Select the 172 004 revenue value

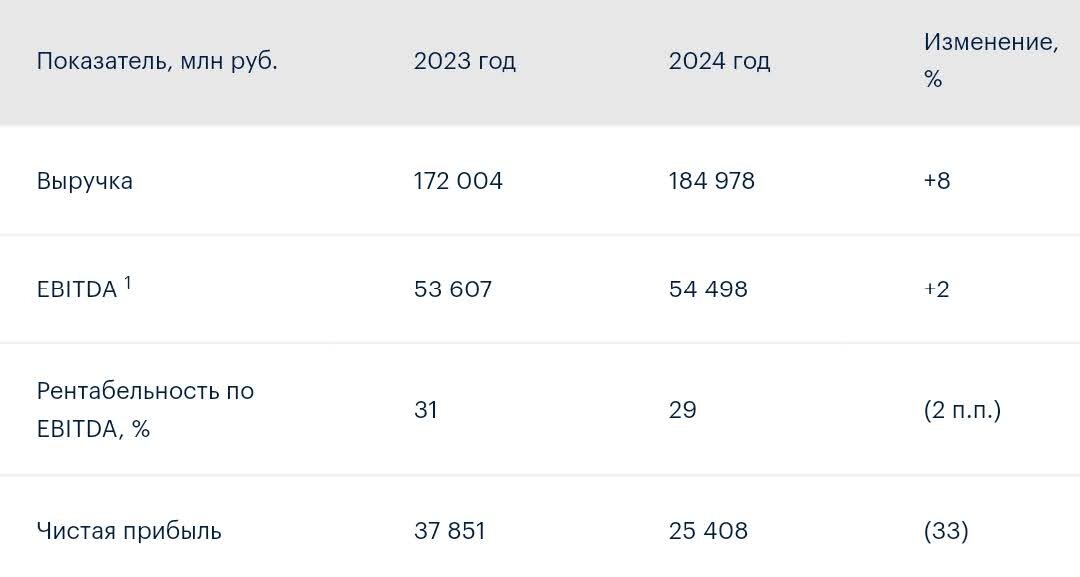458,181
